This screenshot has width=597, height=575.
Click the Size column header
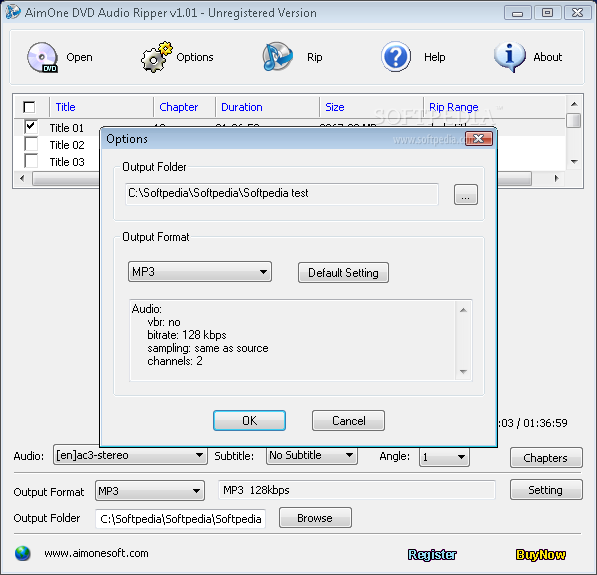[335, 107]
